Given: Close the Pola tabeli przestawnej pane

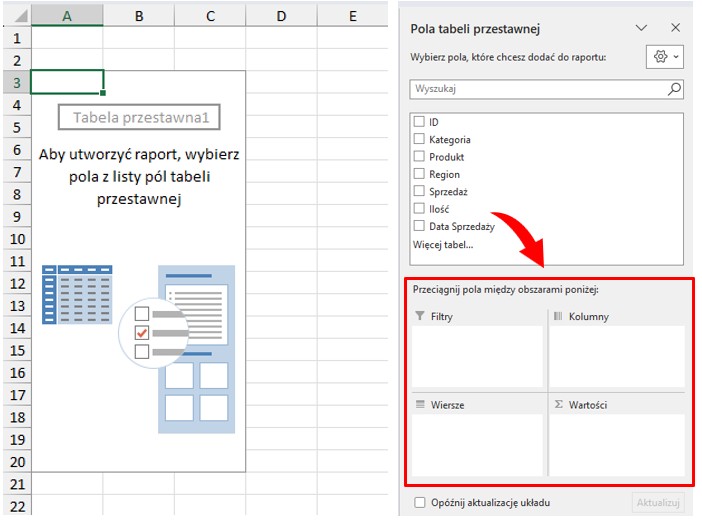Looking at the screenshot, I should point(676,28).
